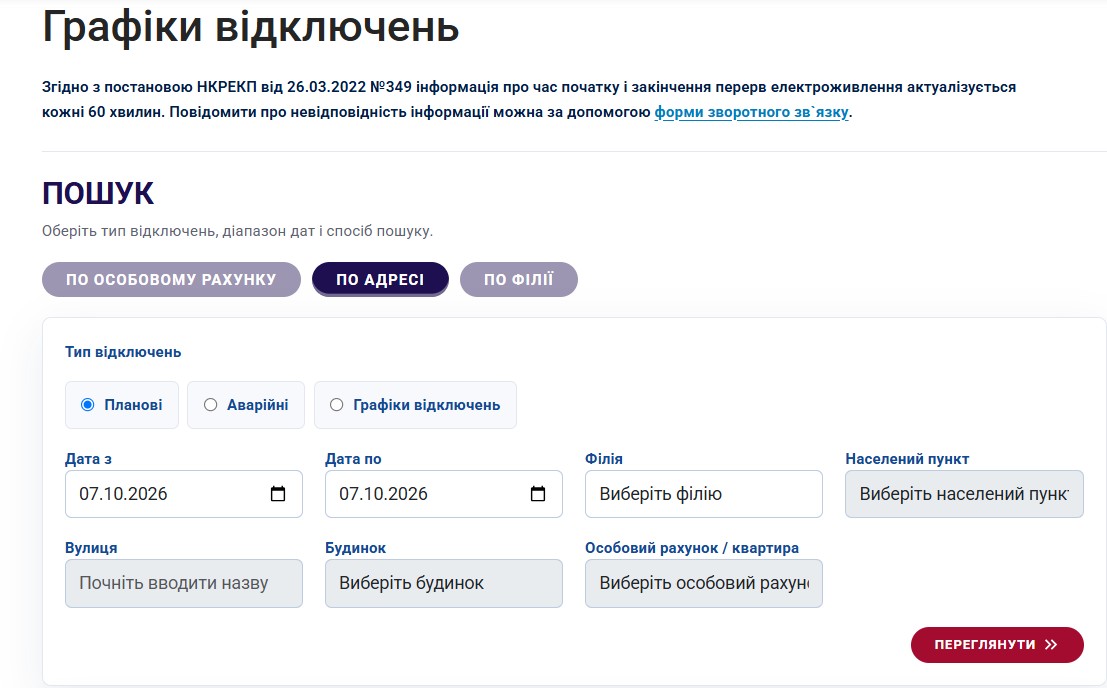1107x688 pixels.
Task: Open calendar picker for 'Дата по'
Action: (538, 494)
